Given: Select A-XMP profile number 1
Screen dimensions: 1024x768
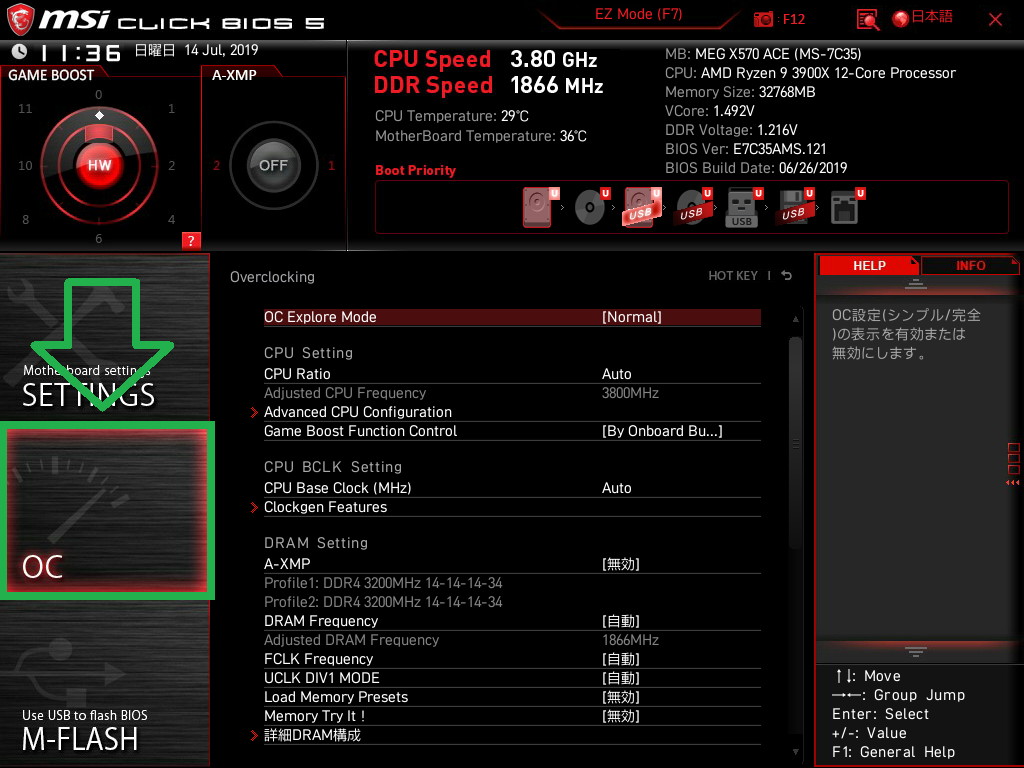Looking at the screenshot, I should coord(331,166).
